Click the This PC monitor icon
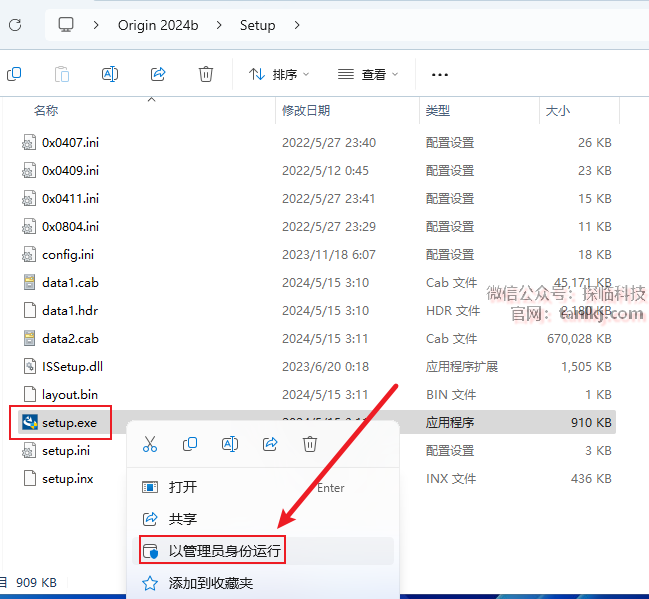 66,25
